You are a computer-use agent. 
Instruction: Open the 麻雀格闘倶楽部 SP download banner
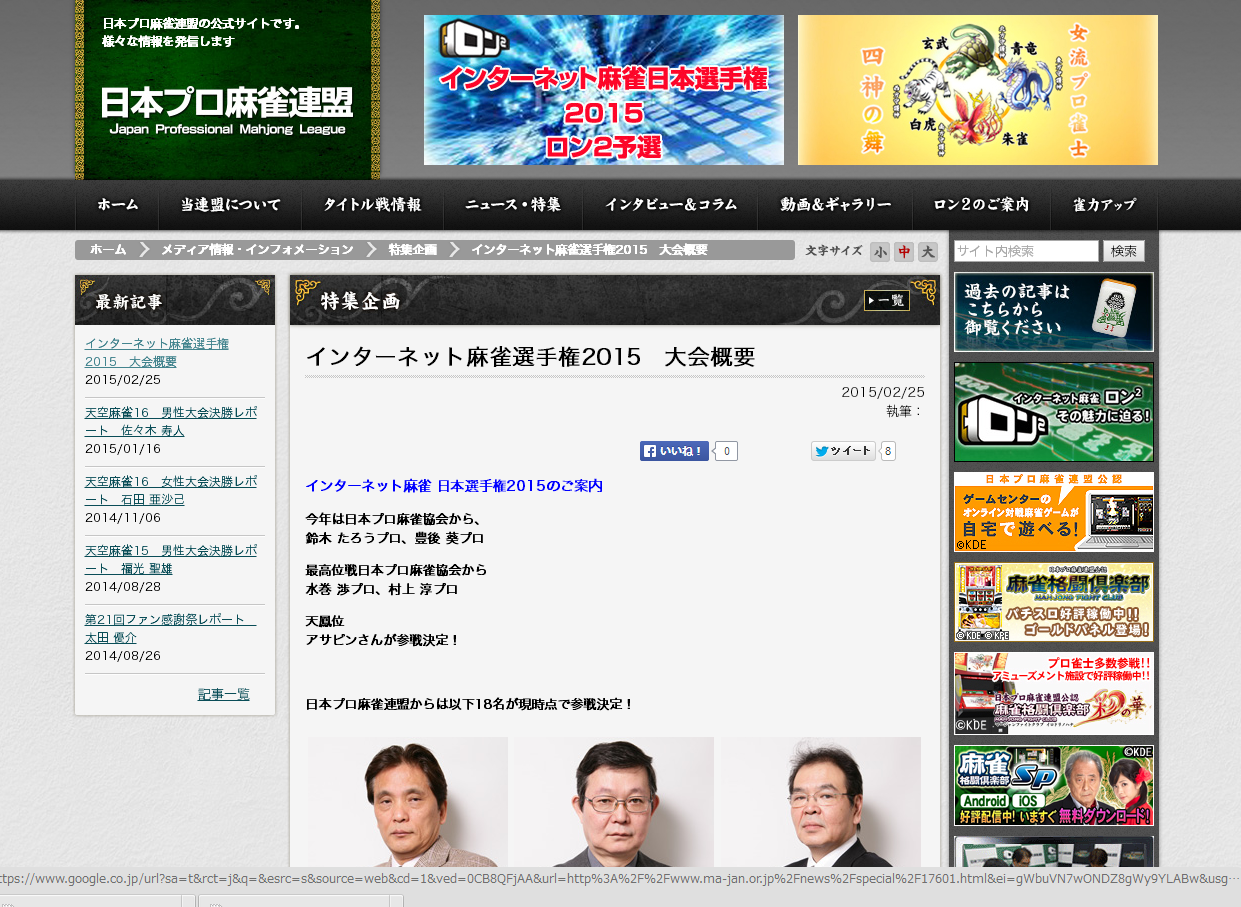tap(1053, 785)
